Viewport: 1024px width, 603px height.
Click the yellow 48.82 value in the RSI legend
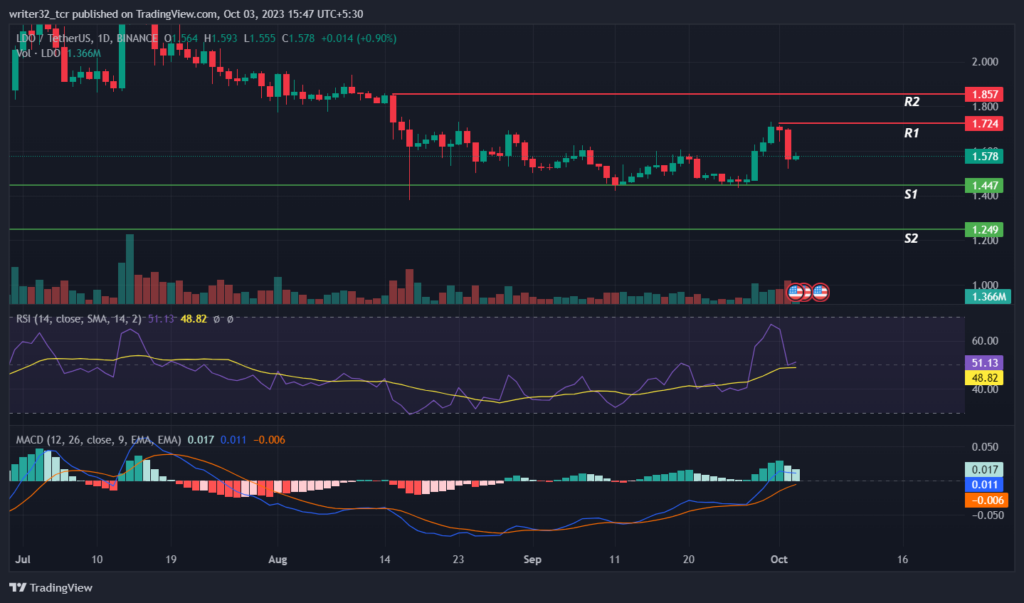193,319
